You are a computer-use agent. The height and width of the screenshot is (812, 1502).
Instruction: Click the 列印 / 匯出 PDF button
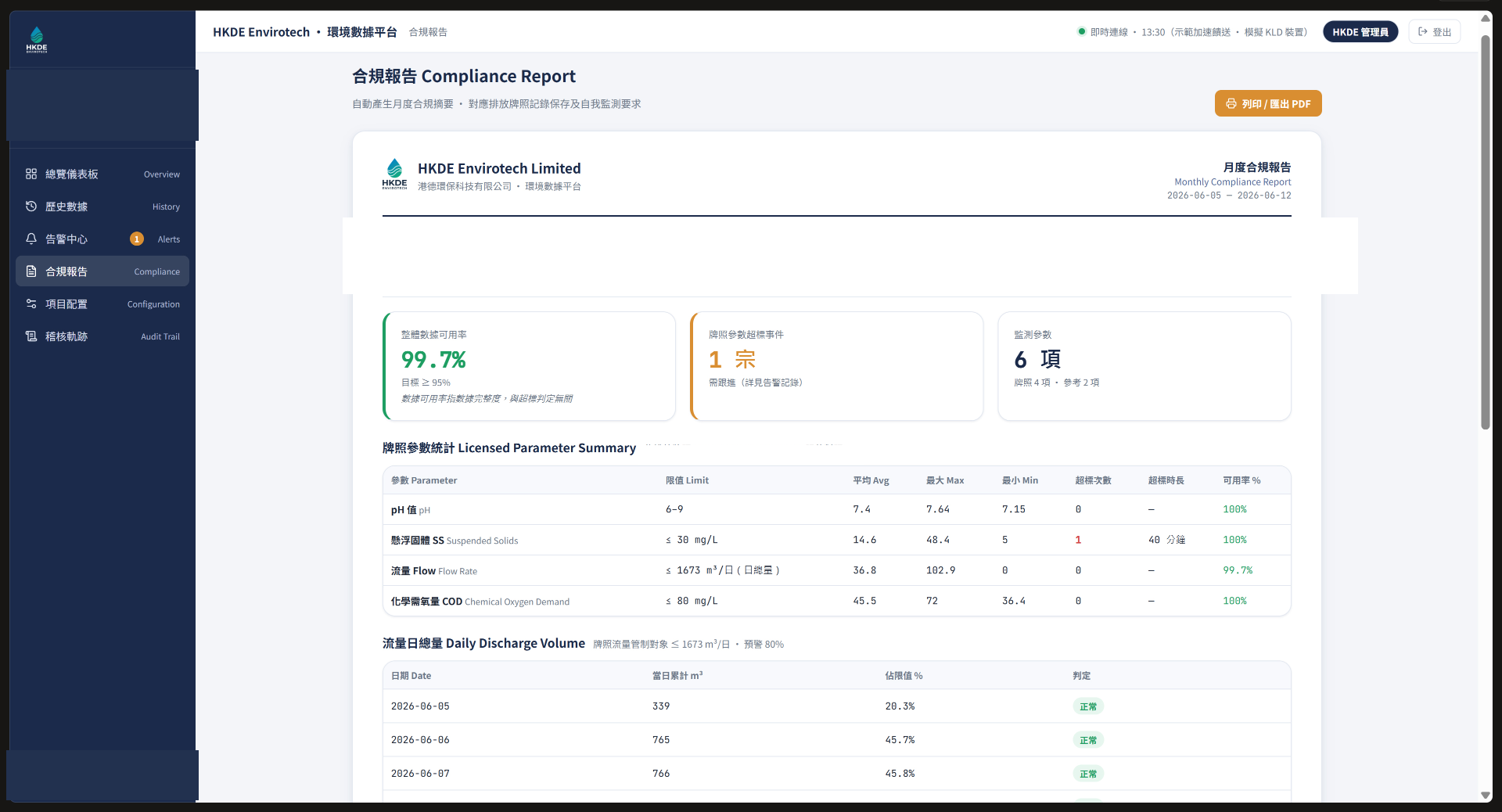pyautogui.click(x=1268, y=103)
